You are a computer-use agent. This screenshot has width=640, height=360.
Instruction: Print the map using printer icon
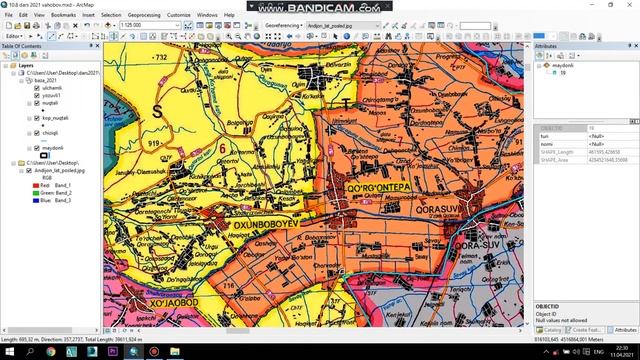click(x=36, y=25)
